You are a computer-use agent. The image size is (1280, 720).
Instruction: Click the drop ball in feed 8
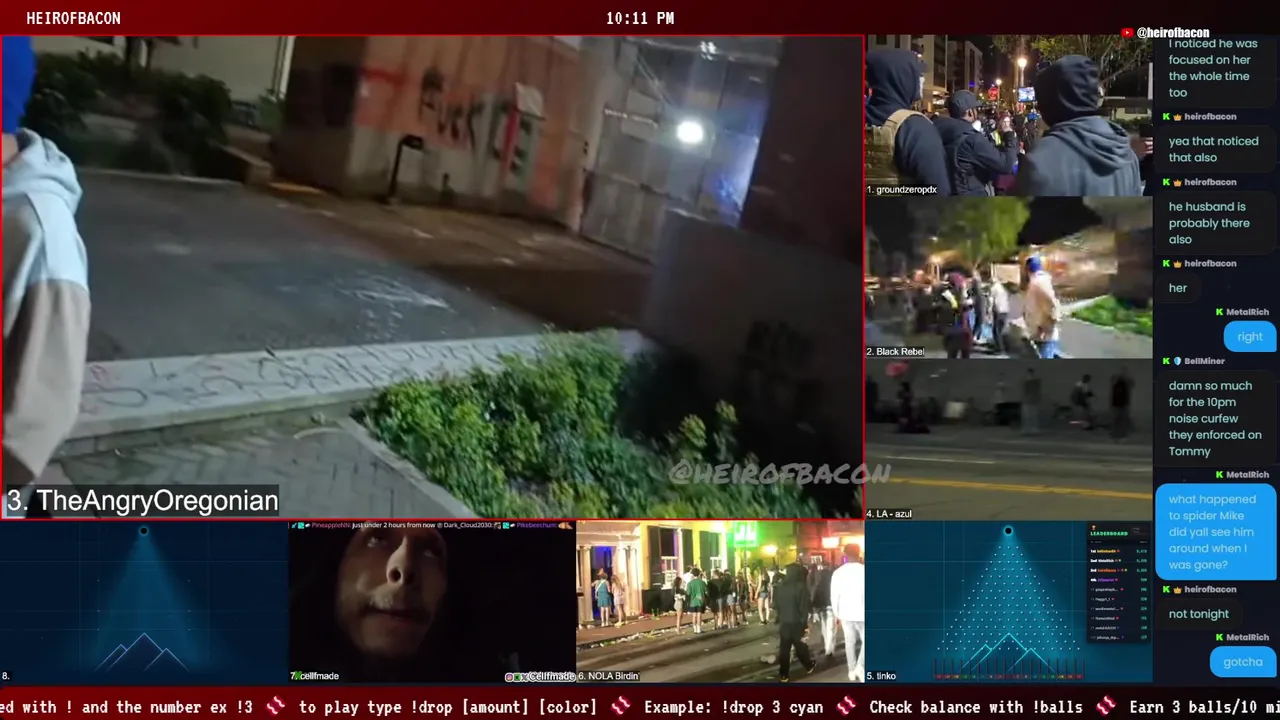(x=143, y=531)
